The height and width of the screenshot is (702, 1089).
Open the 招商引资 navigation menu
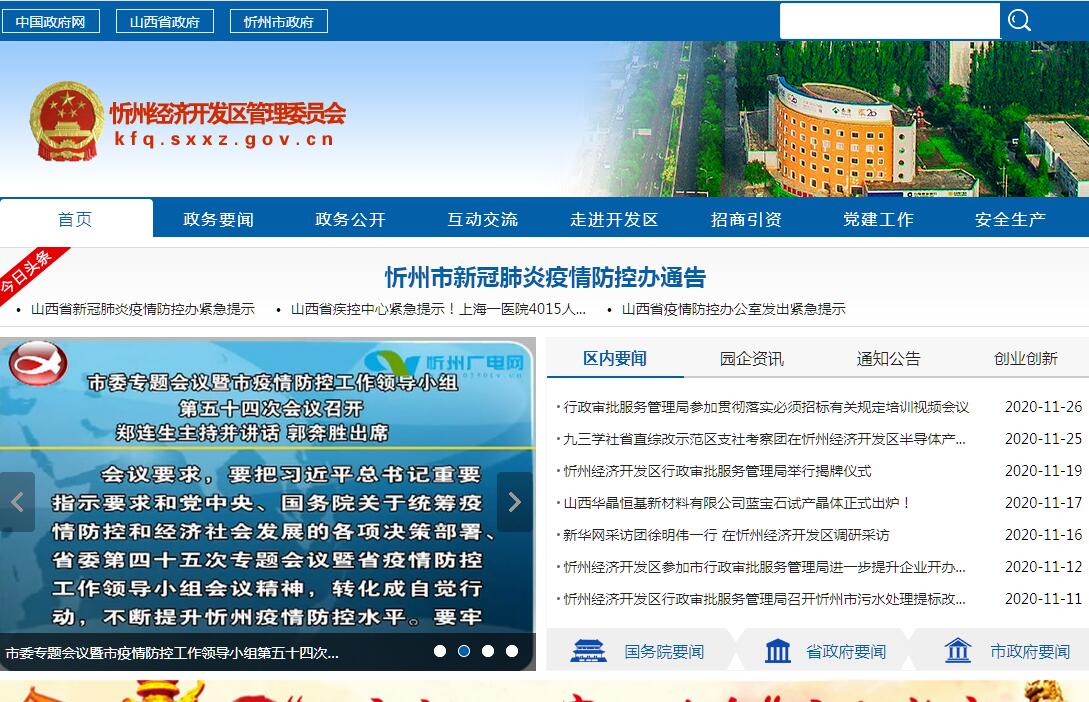(x=746, y=219)
